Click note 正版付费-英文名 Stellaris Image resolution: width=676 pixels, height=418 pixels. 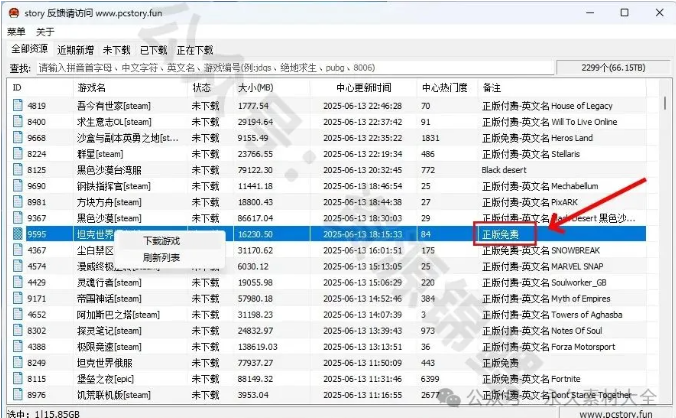[531, 154]
